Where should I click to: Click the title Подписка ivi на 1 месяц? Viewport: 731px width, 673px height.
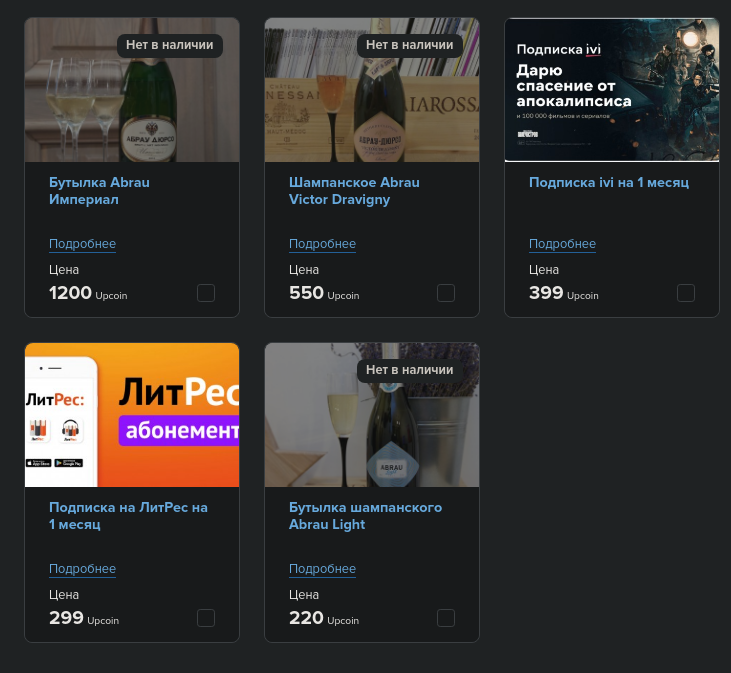pos(609,182)
